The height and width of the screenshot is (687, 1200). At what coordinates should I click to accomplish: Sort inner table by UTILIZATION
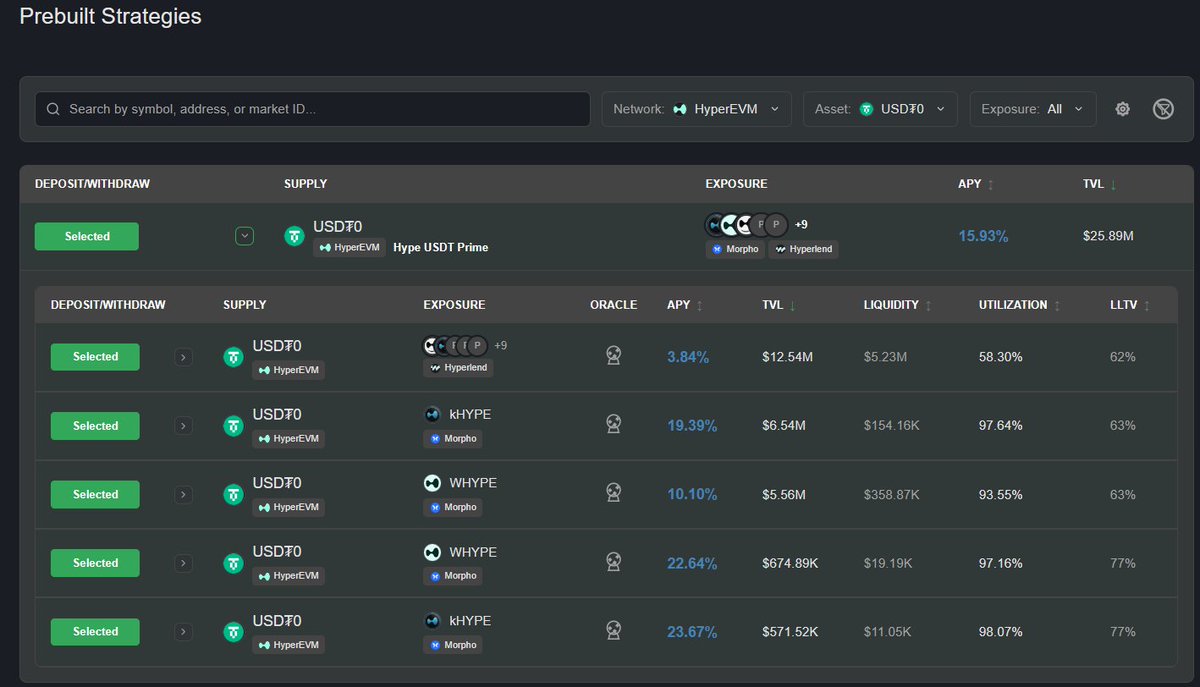1020,305
